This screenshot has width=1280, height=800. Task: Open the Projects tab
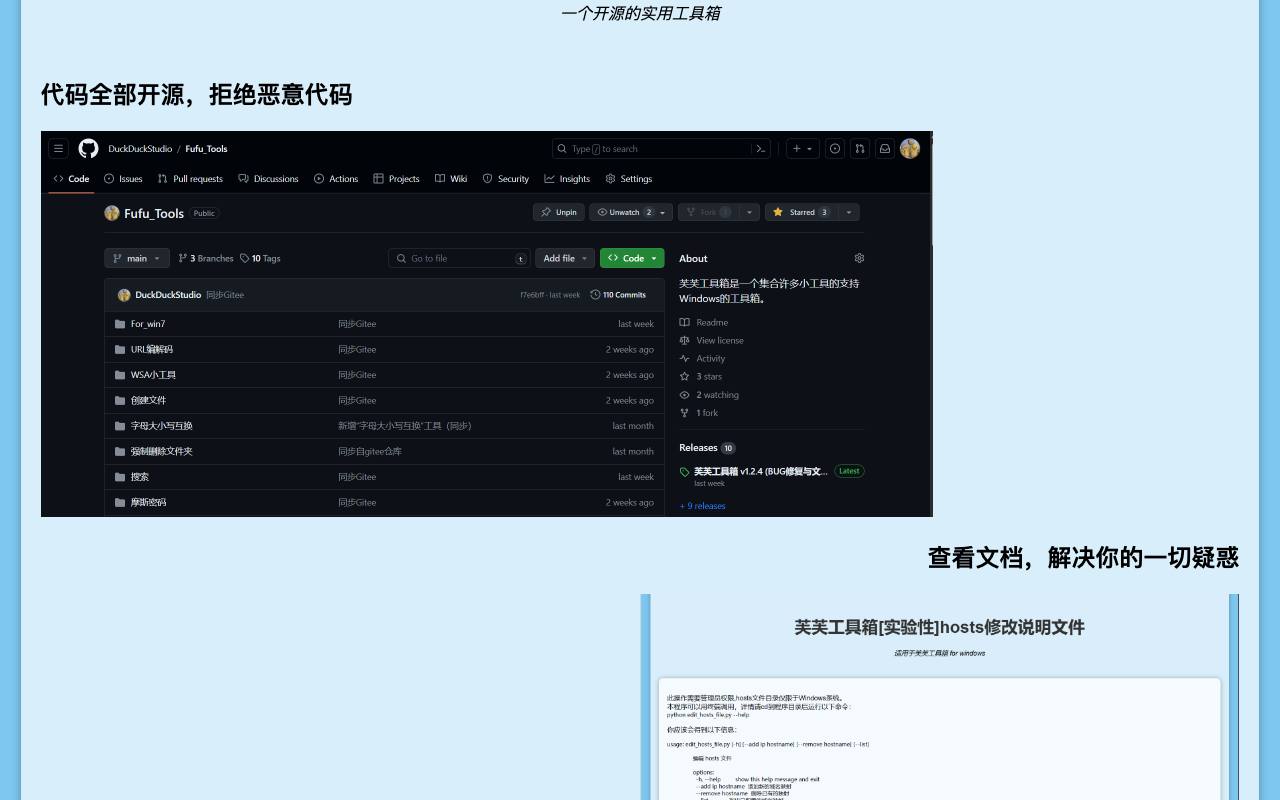[x=396, y=179]
